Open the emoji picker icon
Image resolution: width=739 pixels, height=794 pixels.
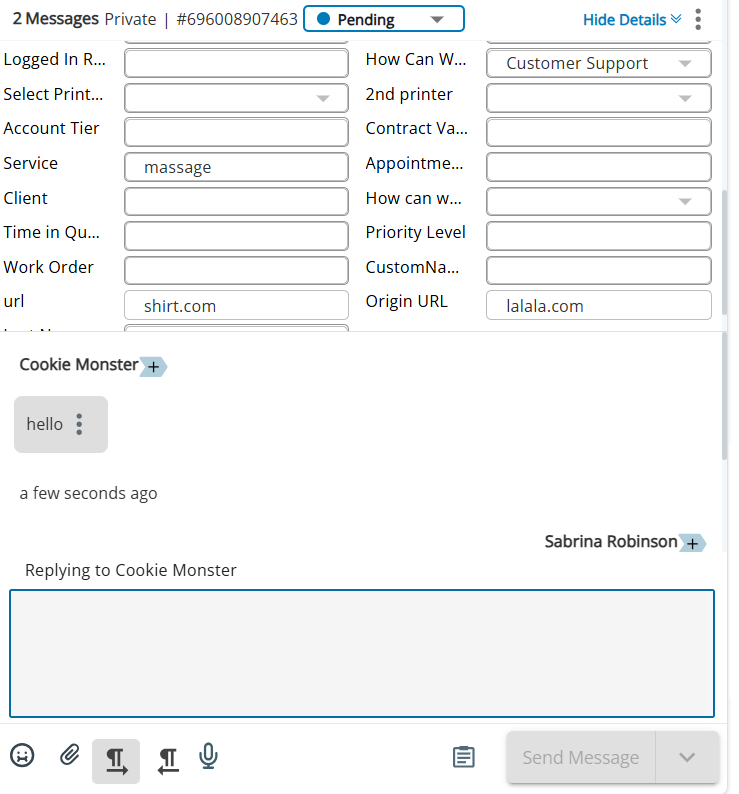click(x=22, y=756)
